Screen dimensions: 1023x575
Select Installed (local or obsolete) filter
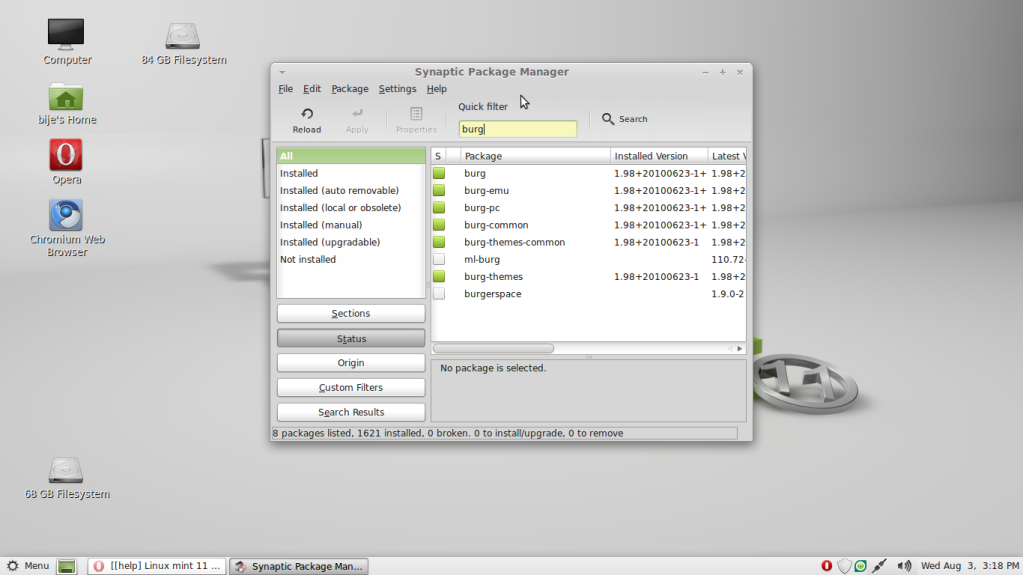351,208
